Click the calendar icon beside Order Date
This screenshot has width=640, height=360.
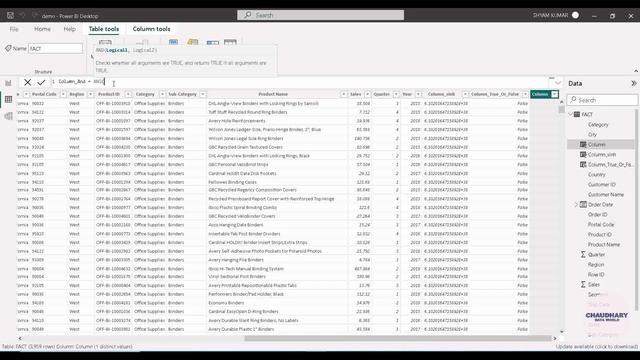tap(583, 204)
